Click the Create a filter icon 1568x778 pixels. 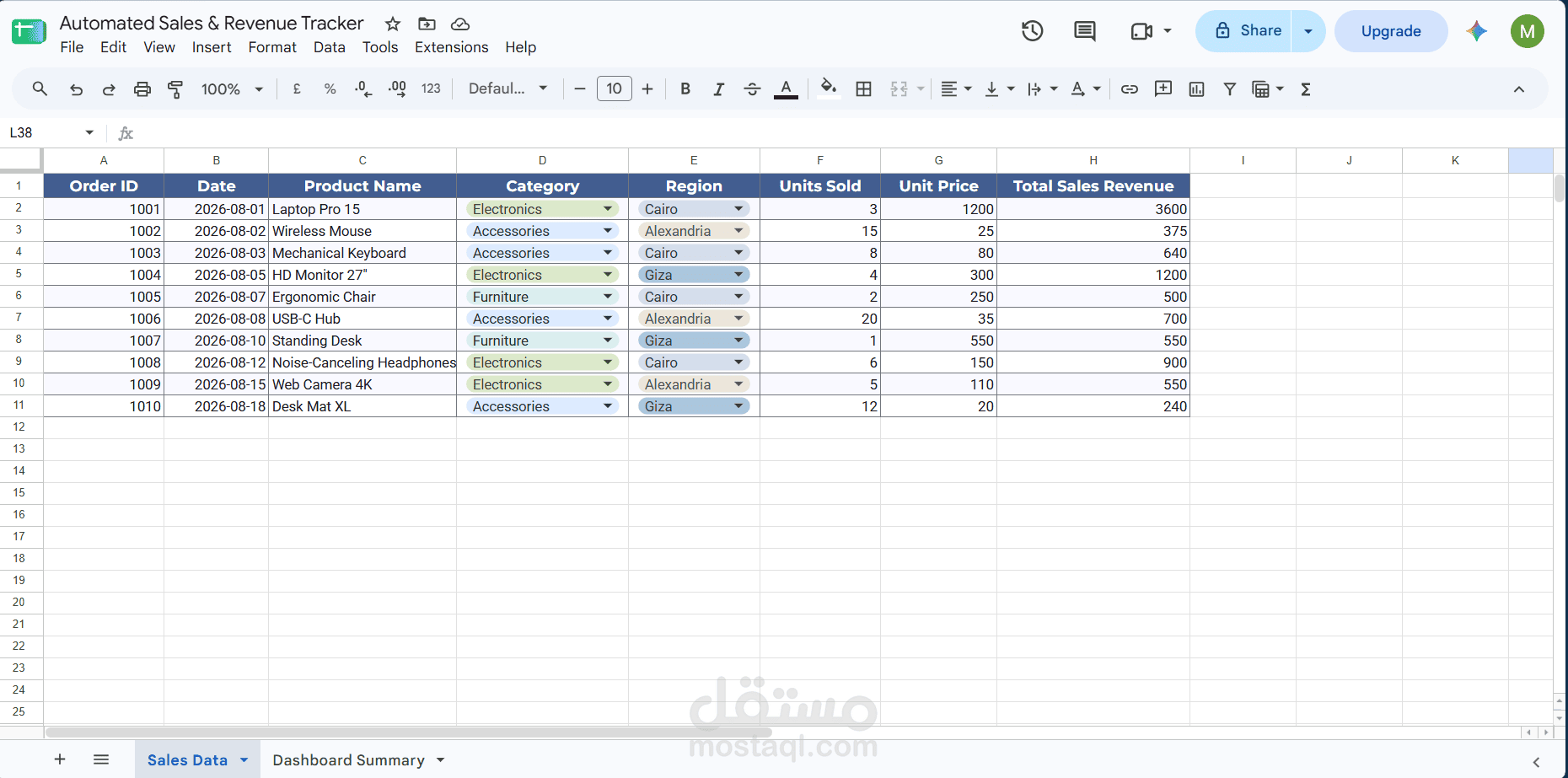tap(1230, 89)
